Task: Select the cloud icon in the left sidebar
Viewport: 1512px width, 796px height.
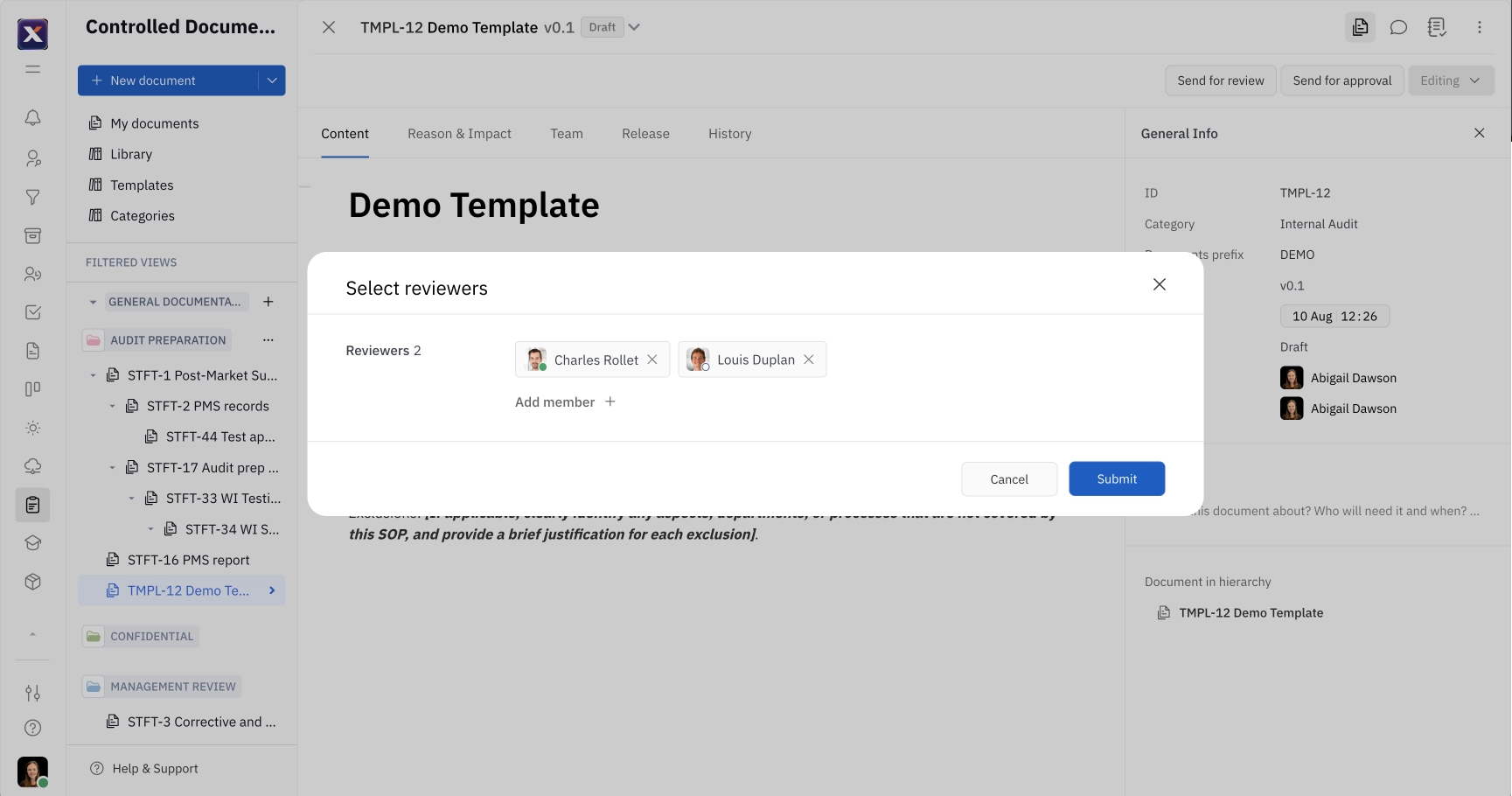Action: (32, 465)
